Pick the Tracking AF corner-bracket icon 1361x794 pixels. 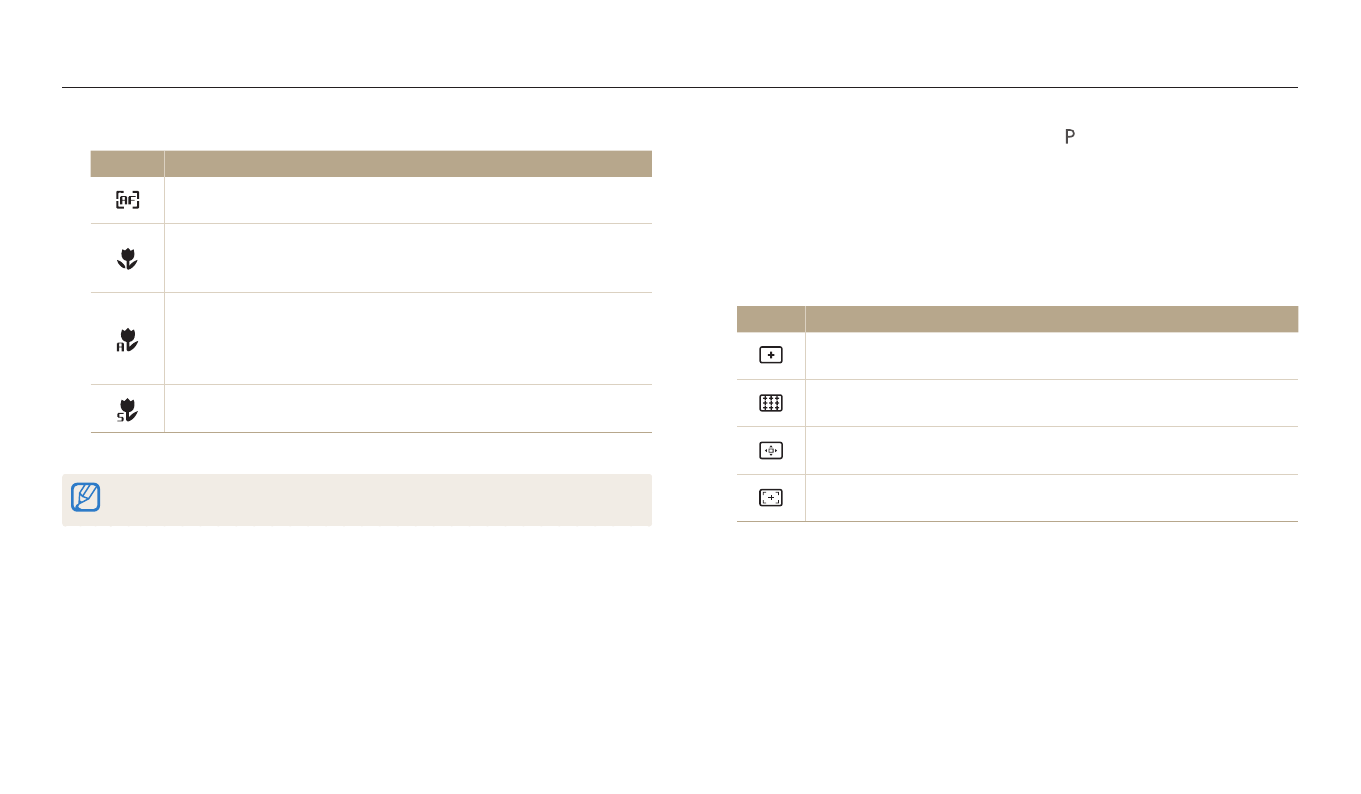(770, 498)
